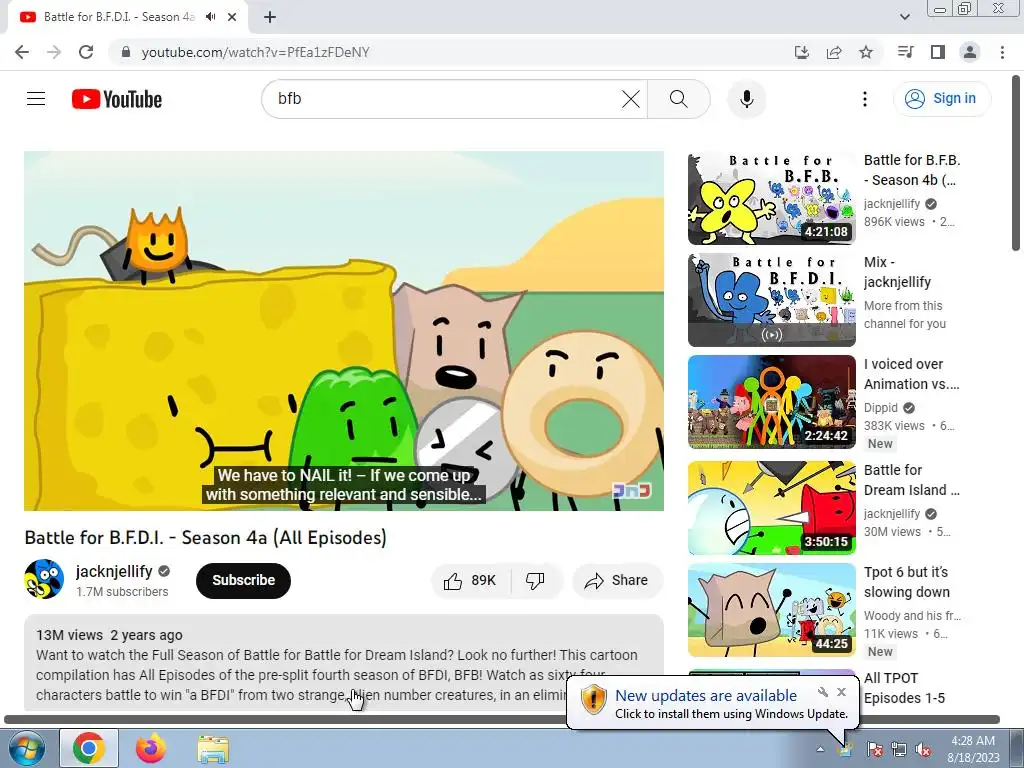Show hidden tray icons arrow
The width and height of the screenshot is (1024, 768).
[820, 749]
